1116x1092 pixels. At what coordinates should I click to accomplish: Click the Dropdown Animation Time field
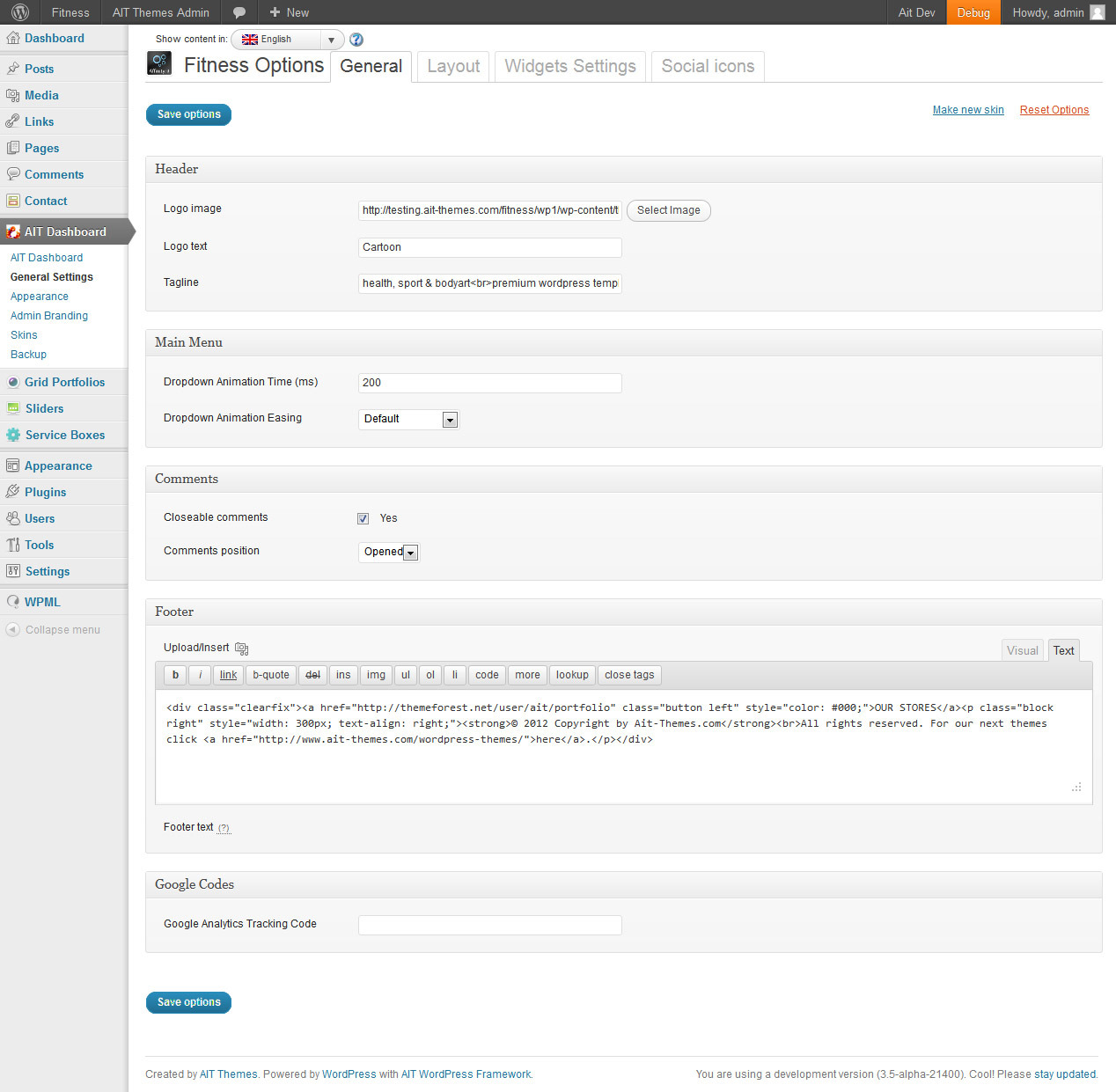point(490,383)
